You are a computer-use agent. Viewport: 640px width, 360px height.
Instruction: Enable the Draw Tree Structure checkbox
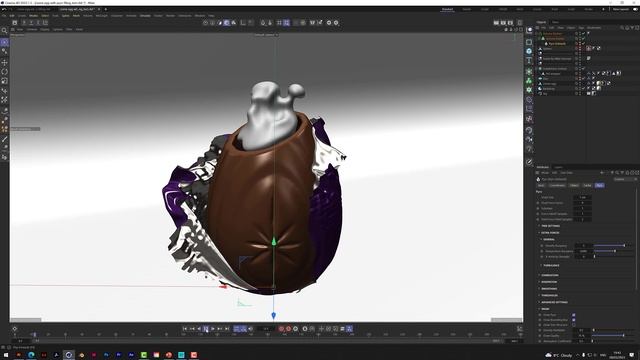point(573,324)
